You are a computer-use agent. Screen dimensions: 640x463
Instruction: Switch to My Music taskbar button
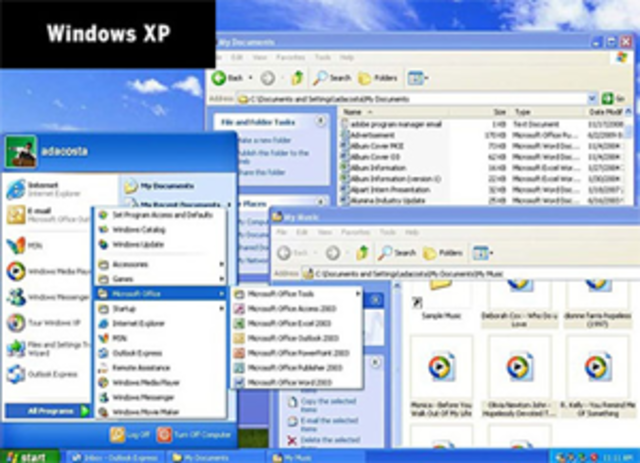[x=314, y=458]
